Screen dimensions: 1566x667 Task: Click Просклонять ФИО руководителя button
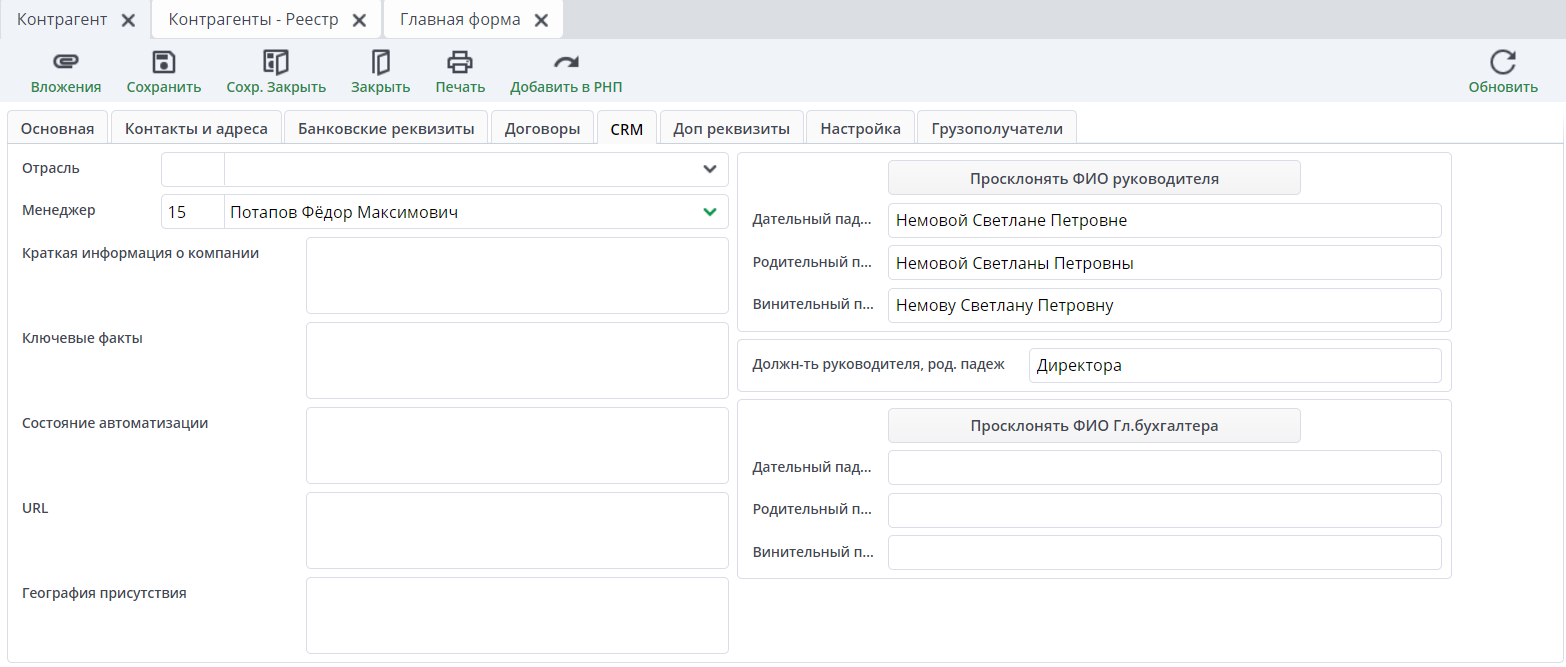point(1094,177)
